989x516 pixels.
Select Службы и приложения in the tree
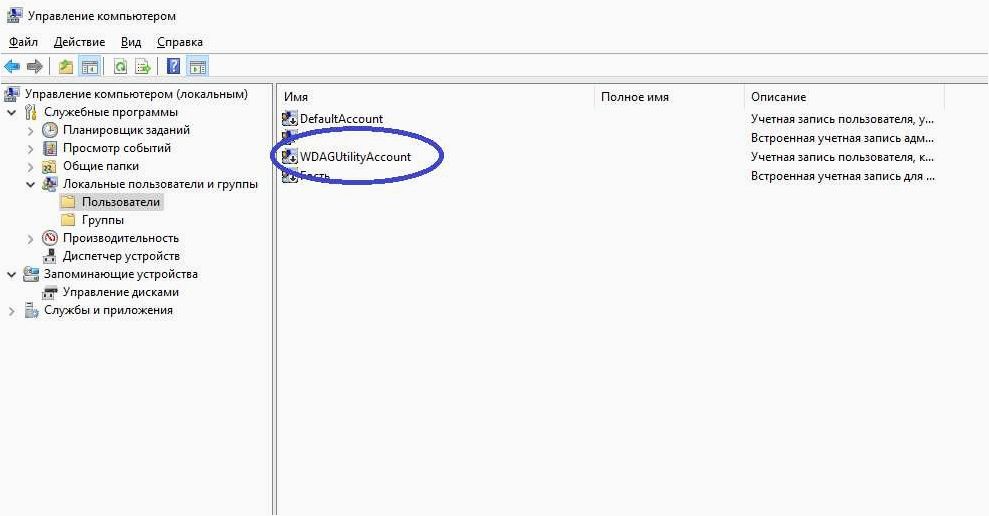click(x=108, y=310)
